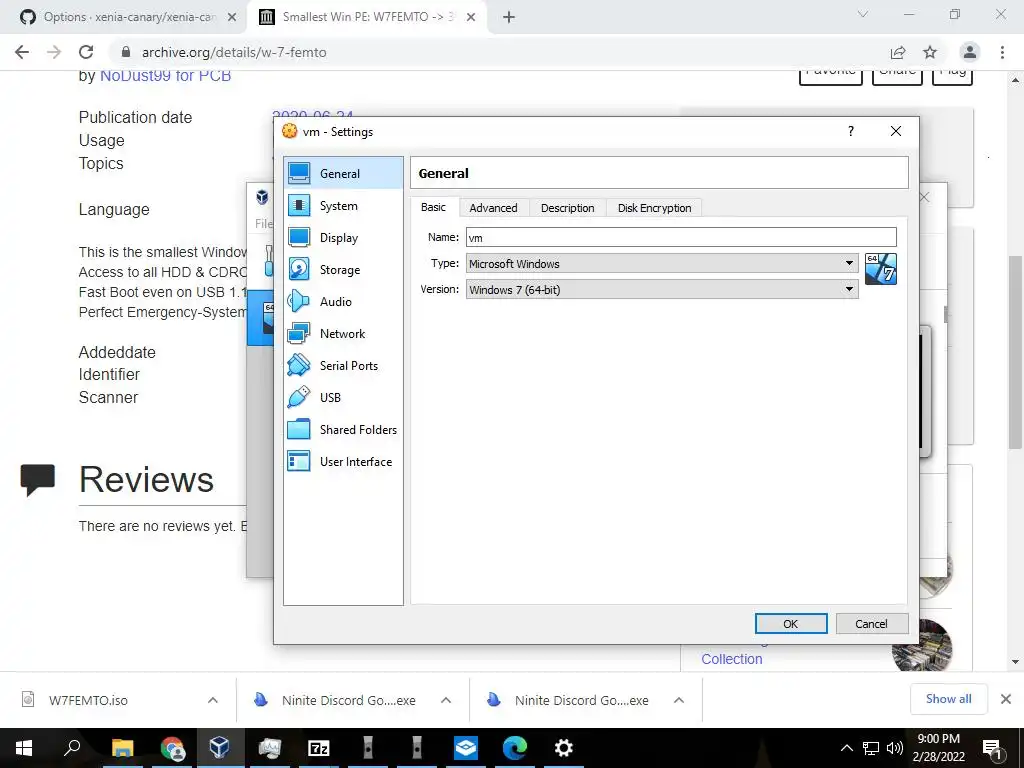1024x768 pixels.
Task: Click the vm Name input field
Action: click(681, 237)
